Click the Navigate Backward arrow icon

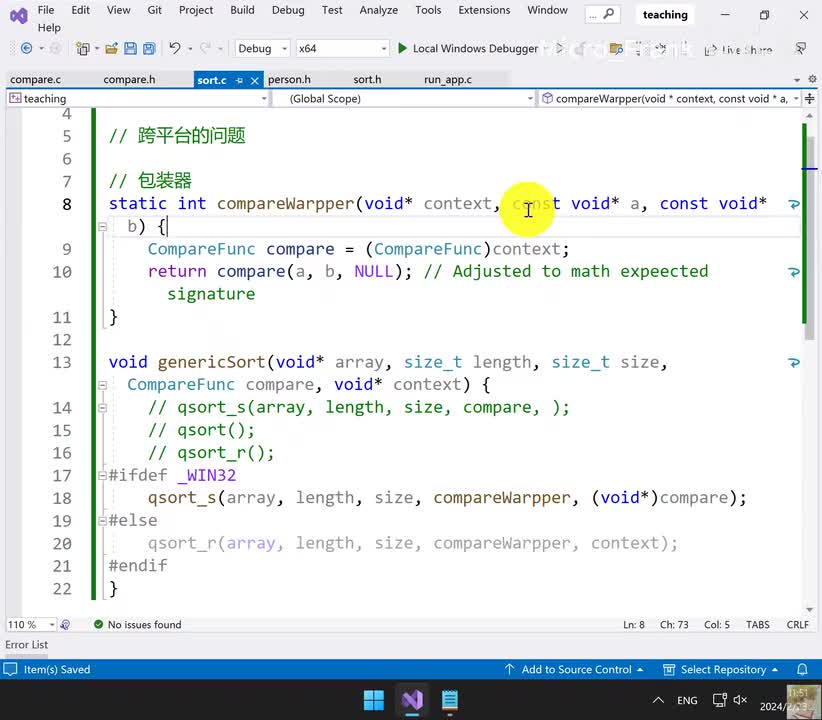click(26, 49)
